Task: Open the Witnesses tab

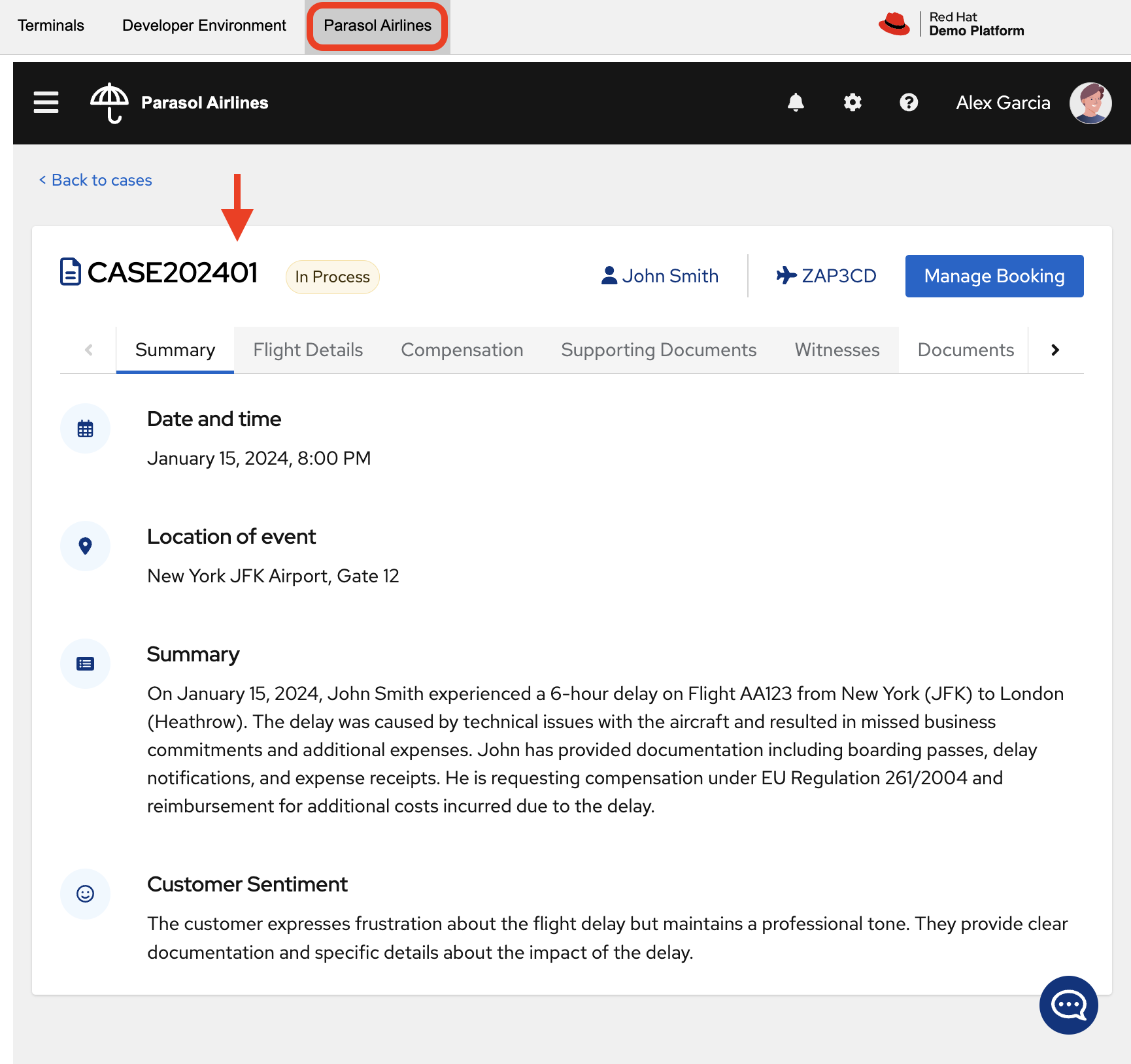Action: tap(837, 350)
